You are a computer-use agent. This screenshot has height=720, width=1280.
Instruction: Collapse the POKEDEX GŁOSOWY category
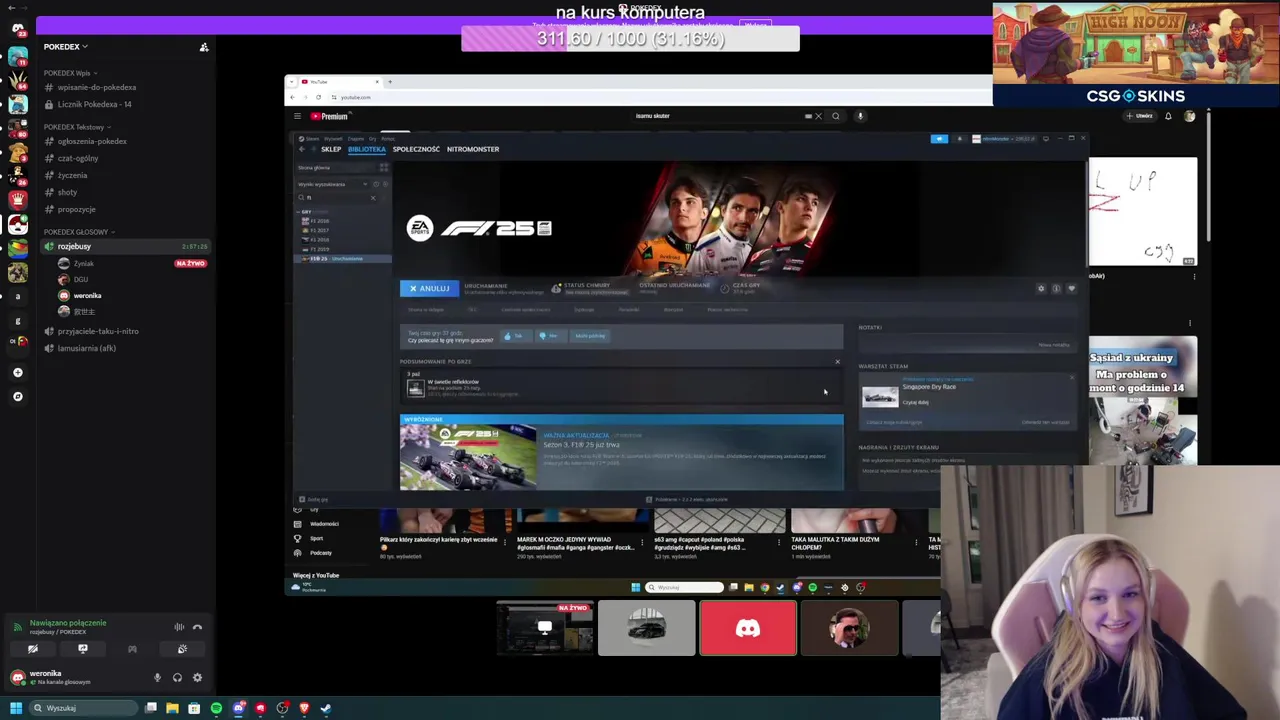pyautogui.click(x=78, y=232)
